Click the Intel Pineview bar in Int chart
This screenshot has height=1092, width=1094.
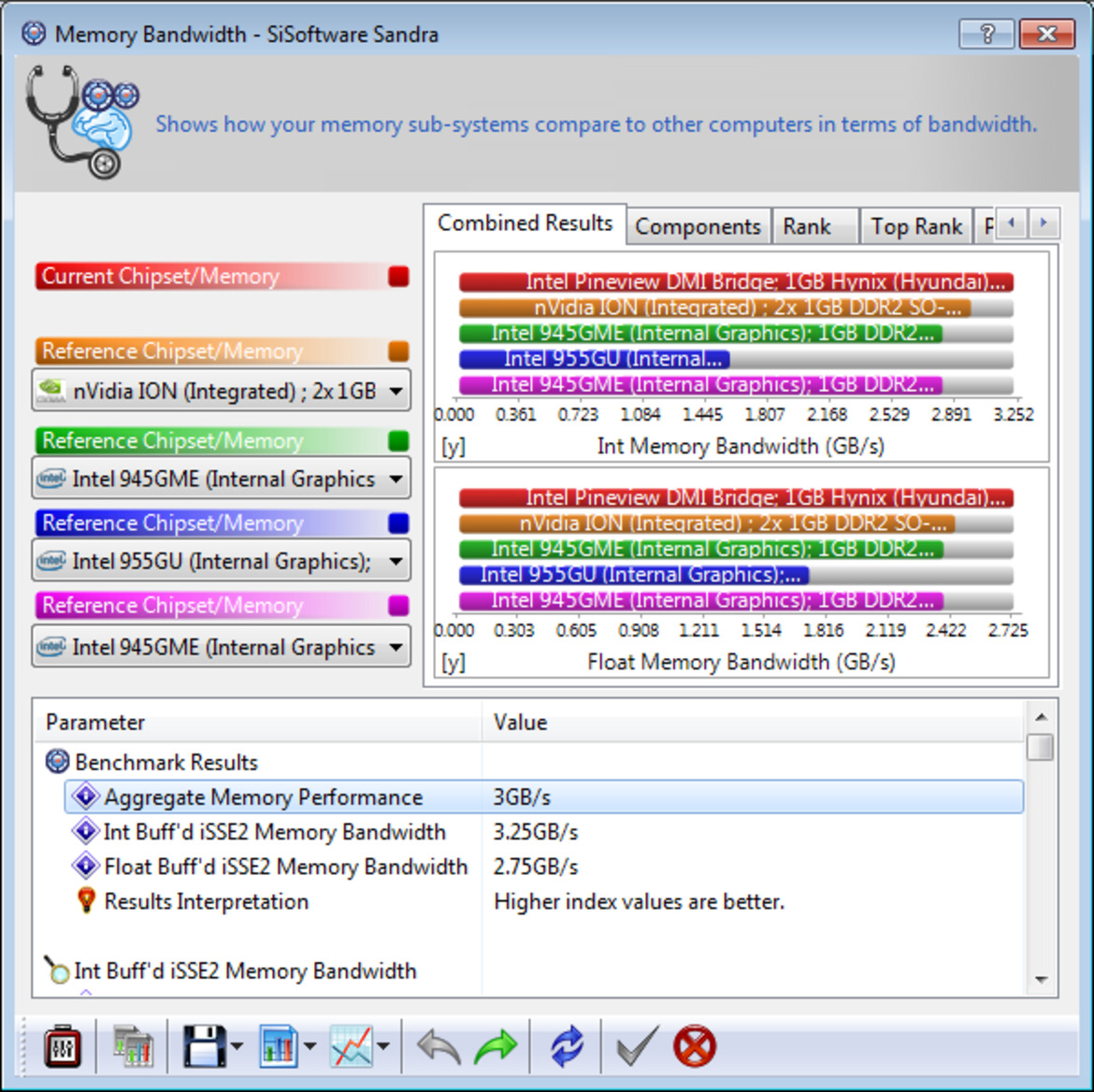pos(736,282)
